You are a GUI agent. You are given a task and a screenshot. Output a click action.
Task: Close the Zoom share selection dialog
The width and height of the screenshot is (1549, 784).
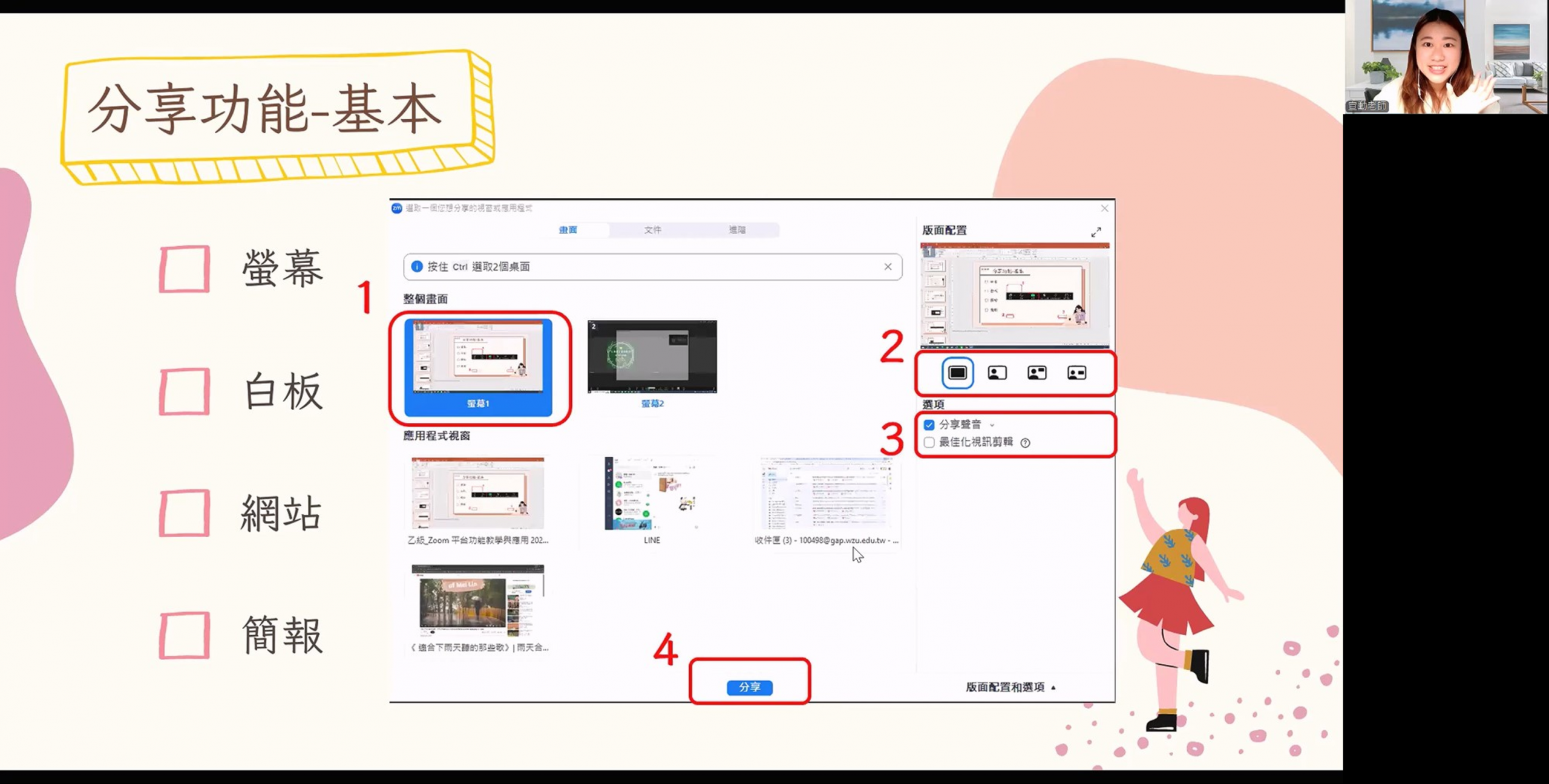(1104, 208)
